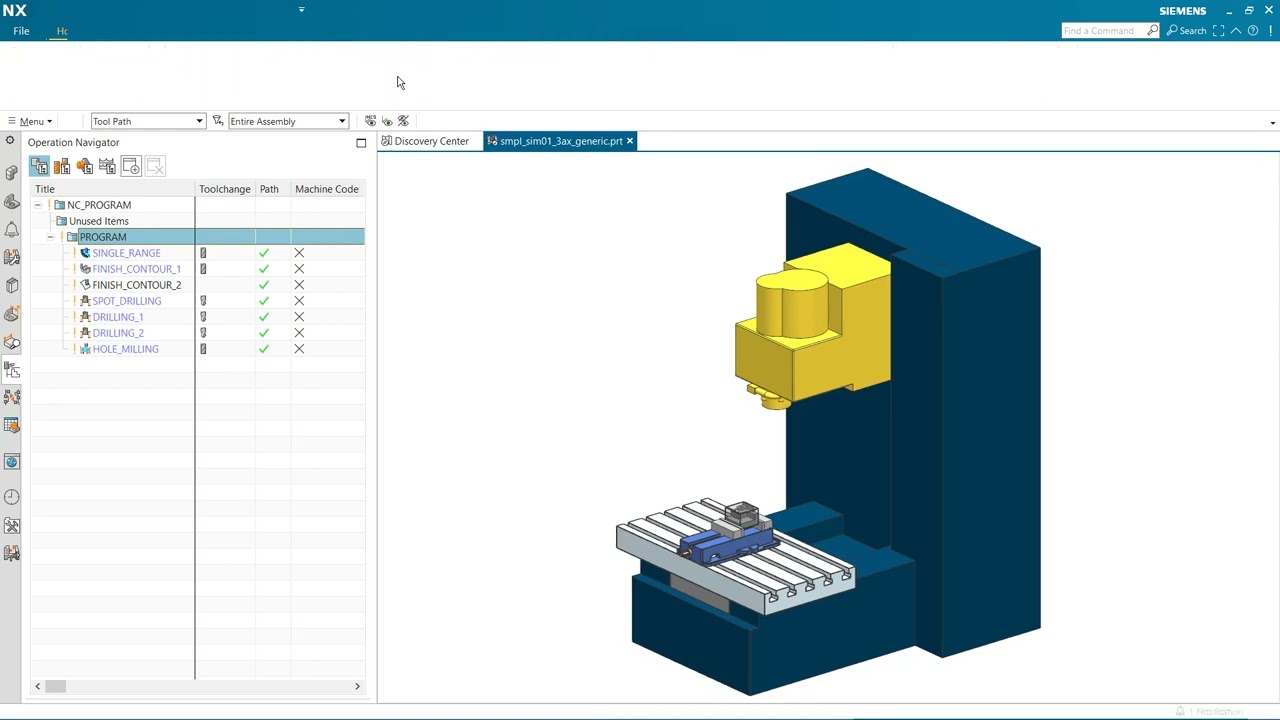Image resolution: width=1280 pixels, height=720 pixels.
Task: Toggle full screen mode icon
Action: tap(1218, 31)
